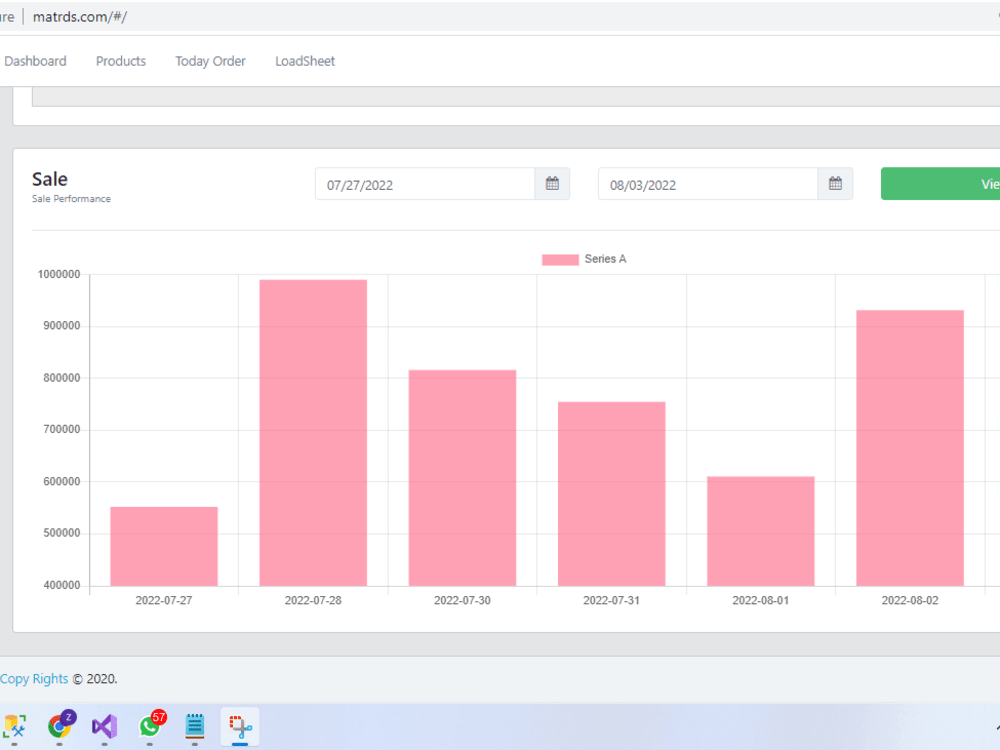Click the 500000 y-axis value
The height and width of the screenshot is (750, 1000).
[x=62, y=533]
